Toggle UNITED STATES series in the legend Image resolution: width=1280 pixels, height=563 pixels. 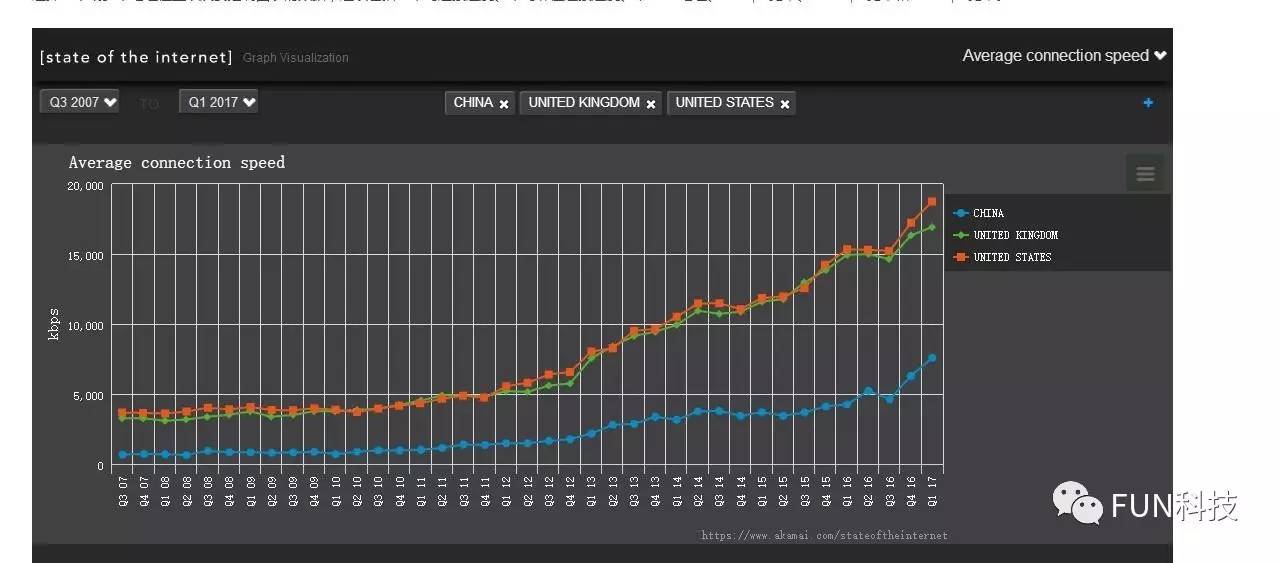pyautogui.click(x=1002, y=257)
